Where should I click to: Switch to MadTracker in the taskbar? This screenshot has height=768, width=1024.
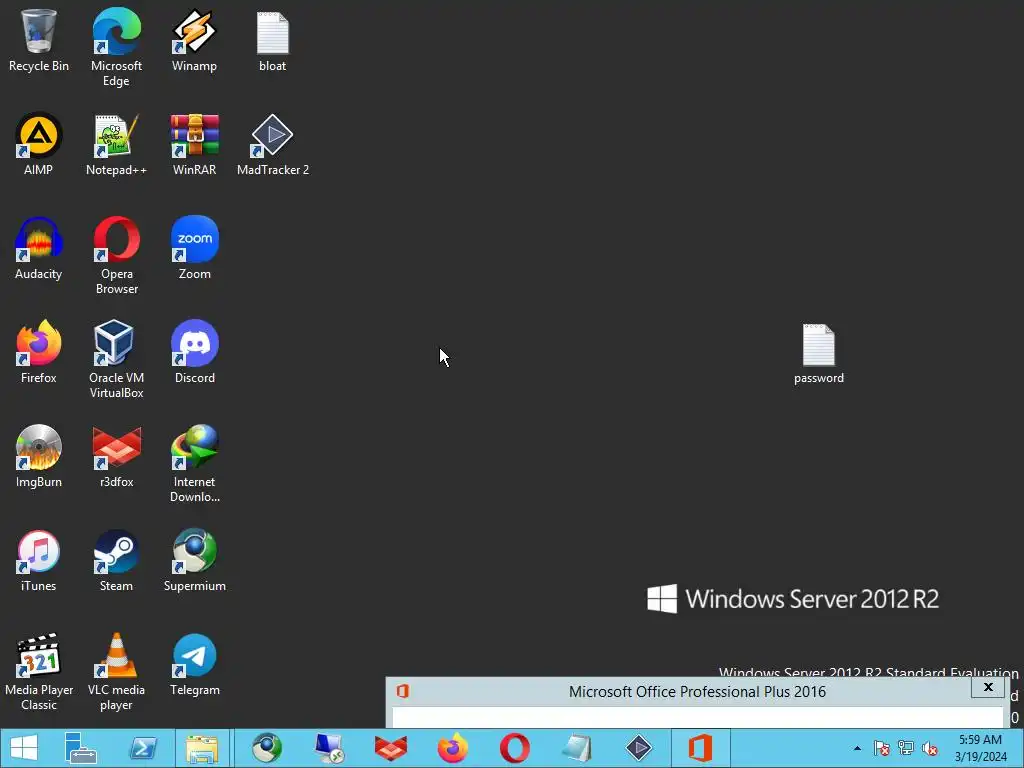639,748
